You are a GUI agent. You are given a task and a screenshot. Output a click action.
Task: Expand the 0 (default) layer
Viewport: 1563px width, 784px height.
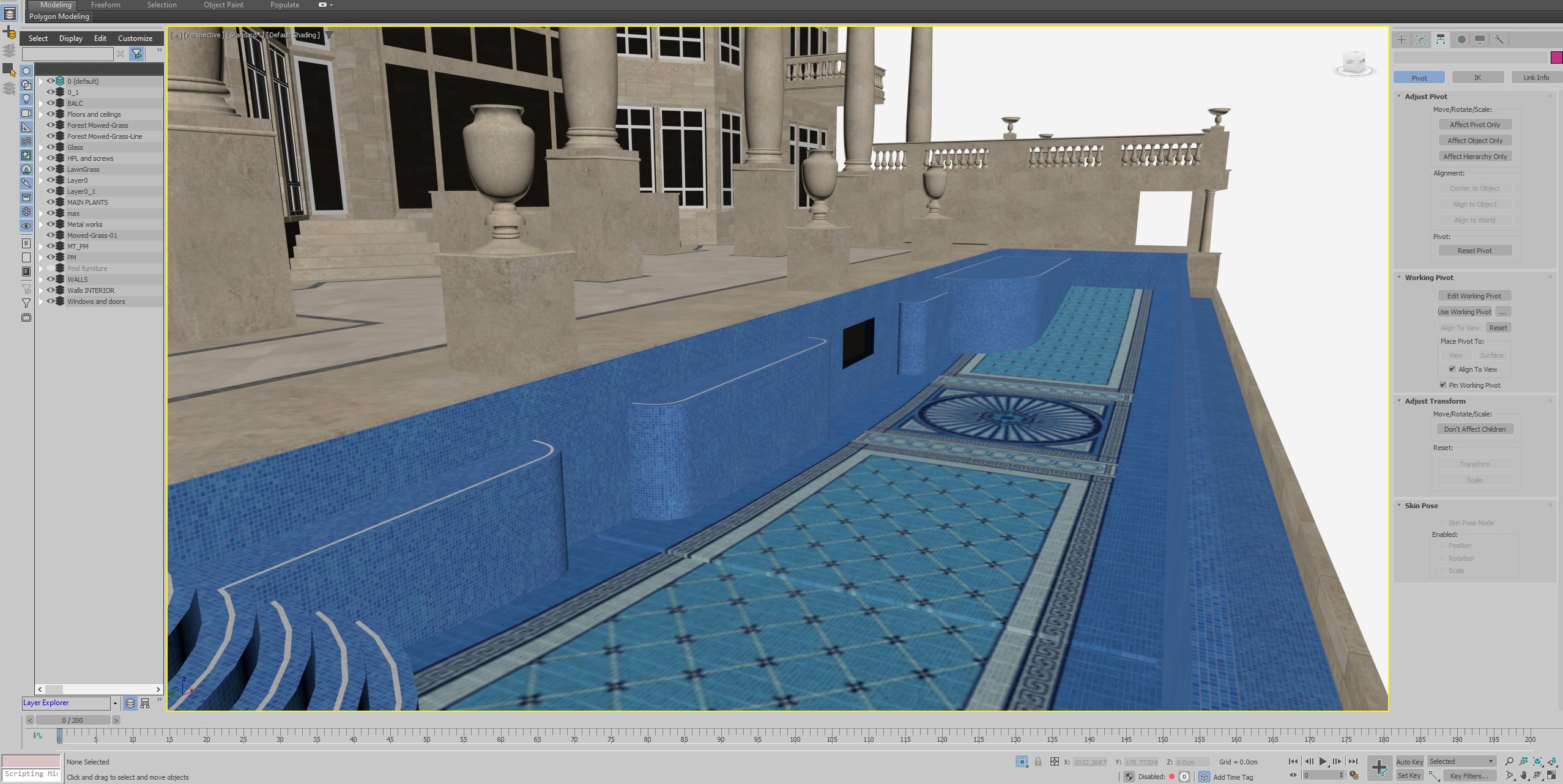tap(41, 81)
